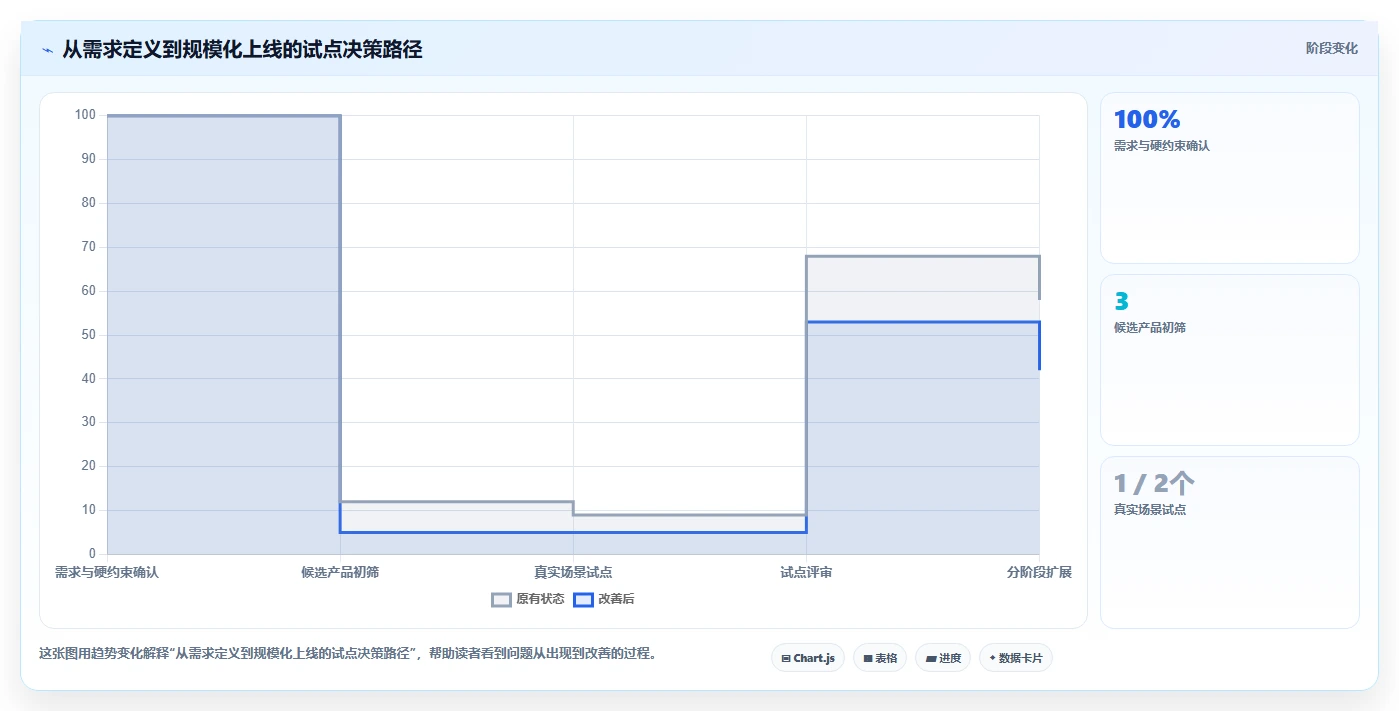The image size is (1399, 711).
Task: Select the 表格 tag
Action: 880,658
